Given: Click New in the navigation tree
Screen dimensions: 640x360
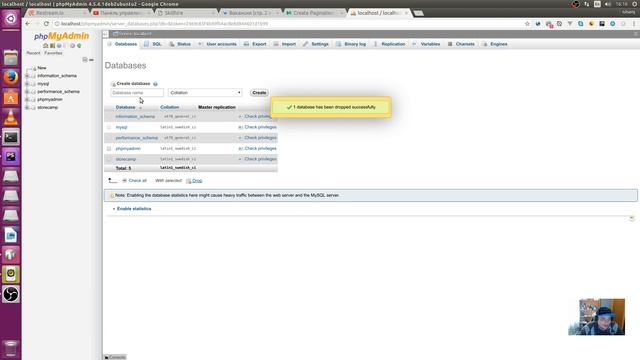Looking at the screenshot, I should coord(42,68).
